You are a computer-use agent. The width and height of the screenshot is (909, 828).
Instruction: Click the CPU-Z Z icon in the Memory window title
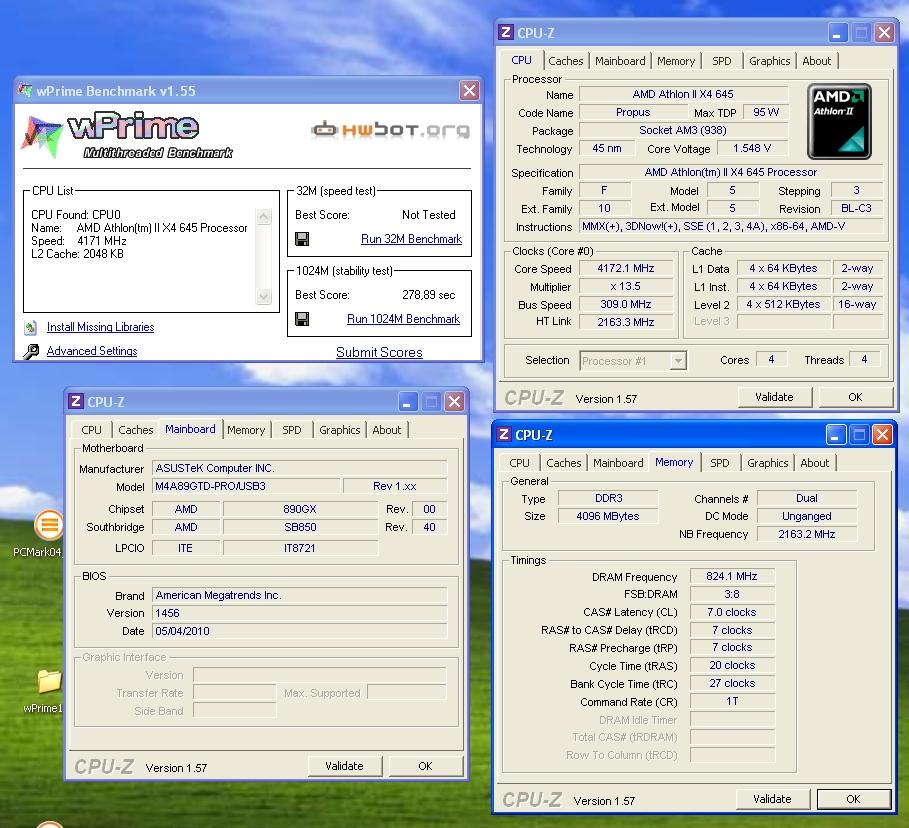tap(504, 434)
